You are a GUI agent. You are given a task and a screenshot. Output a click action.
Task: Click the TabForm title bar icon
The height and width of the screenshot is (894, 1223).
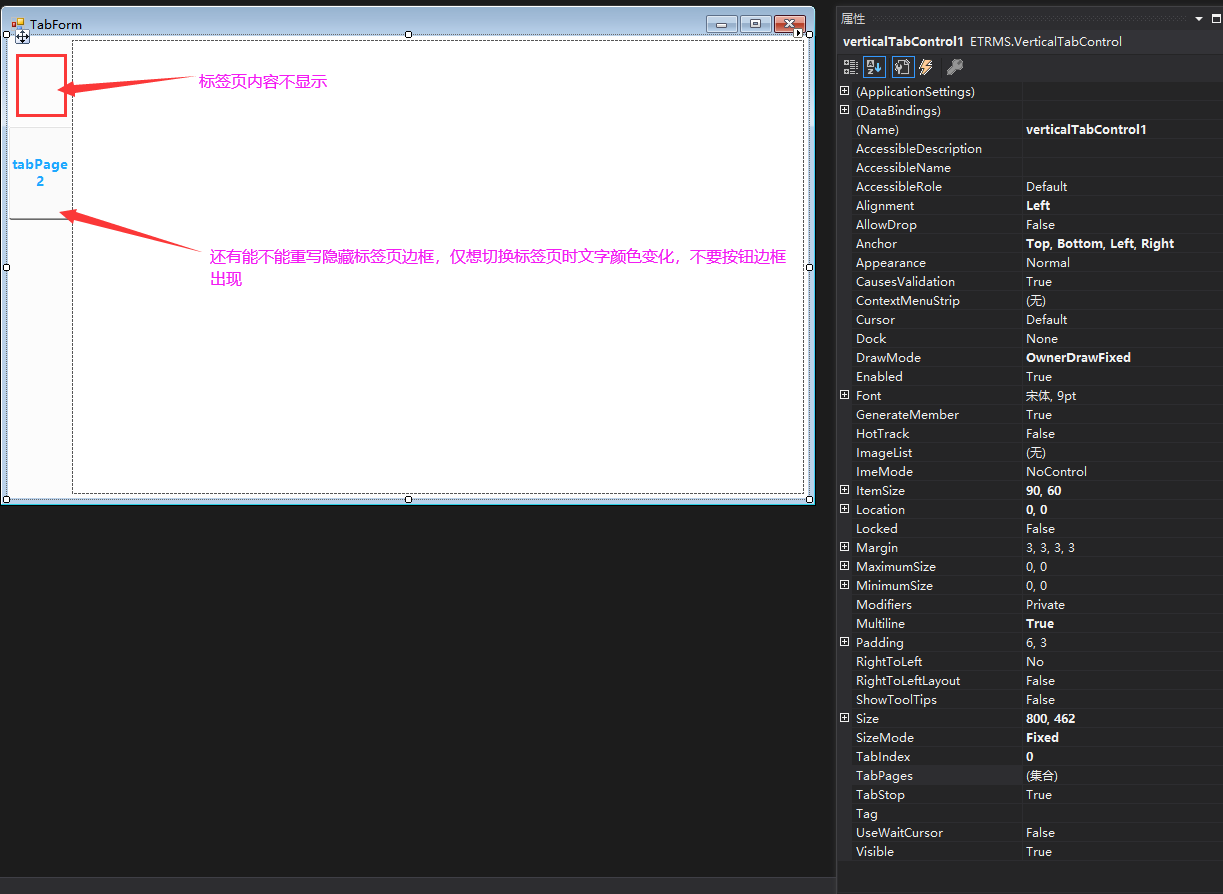18,24
